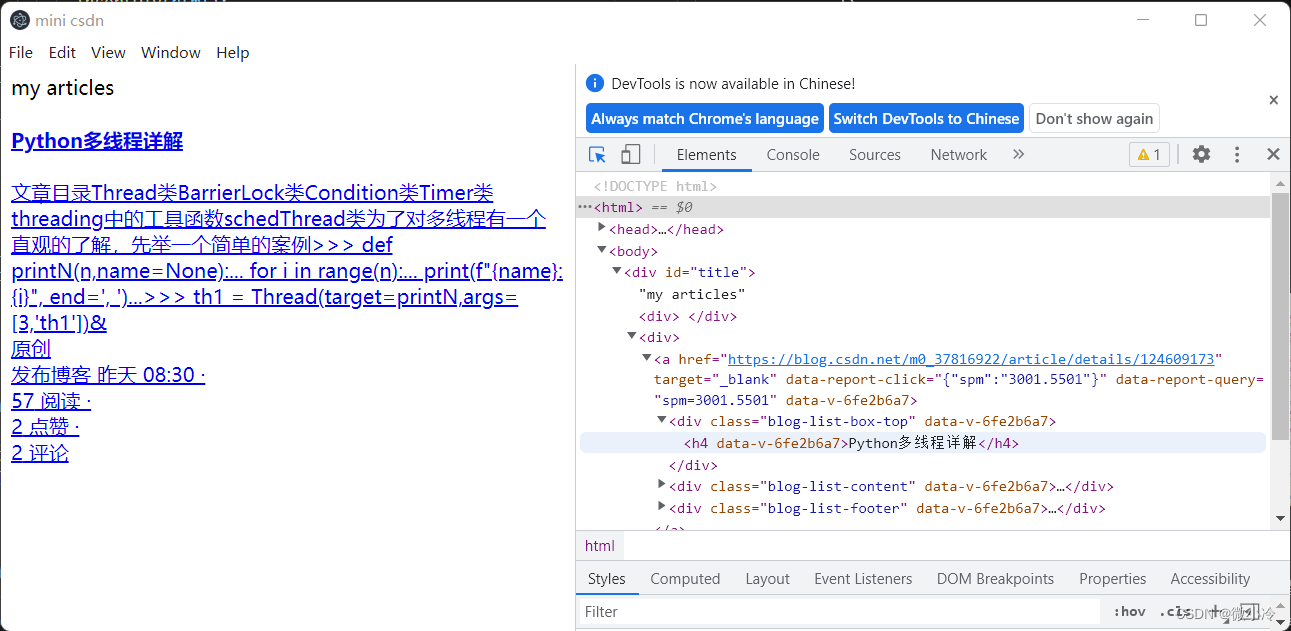Open the DevTools three-dot customize menu
Image resolution: width=1291 pixels, height=631 pixels.
(1237, 154)
